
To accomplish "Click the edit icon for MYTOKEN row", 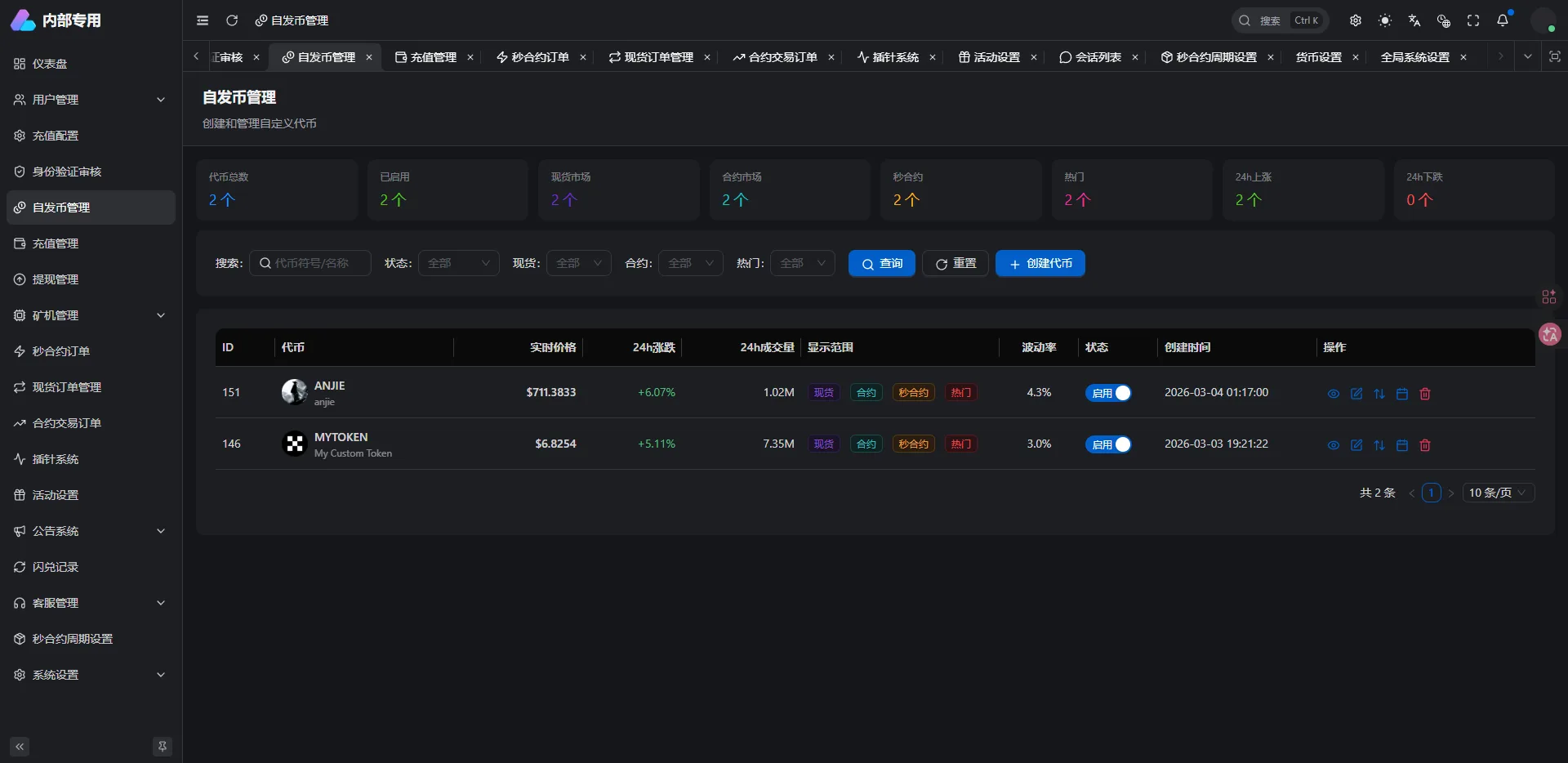I will [1356, 445].
